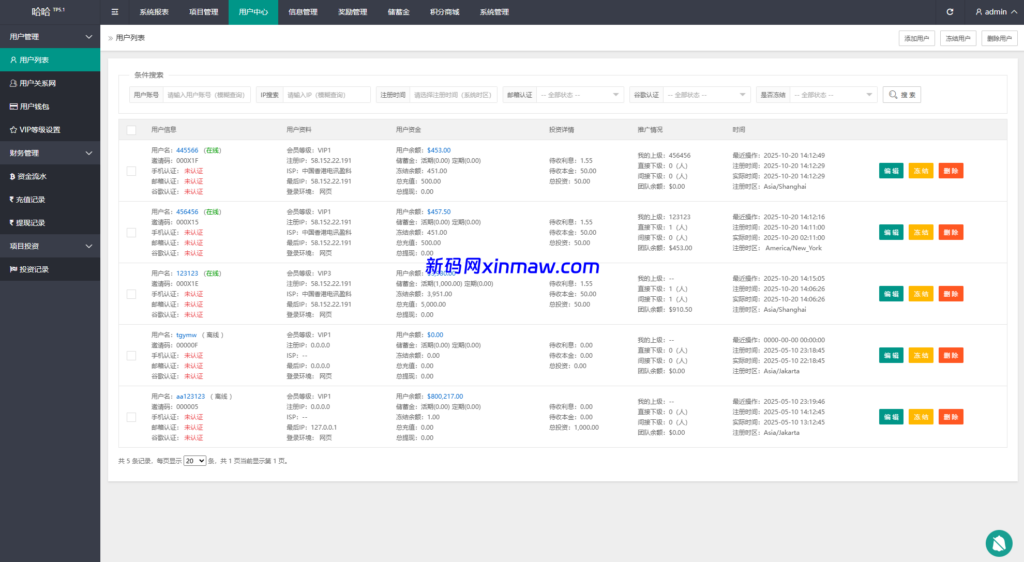Click green 编辑 button for user 456456

[891, 232]
